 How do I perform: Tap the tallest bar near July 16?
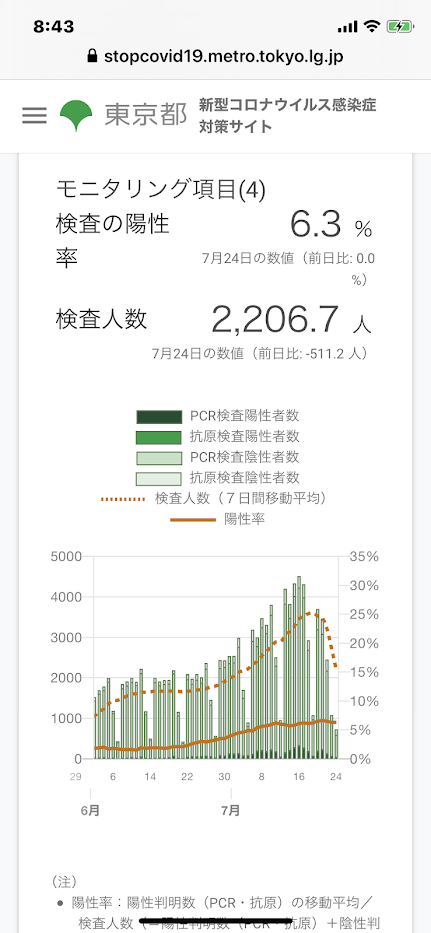(299, 667)
